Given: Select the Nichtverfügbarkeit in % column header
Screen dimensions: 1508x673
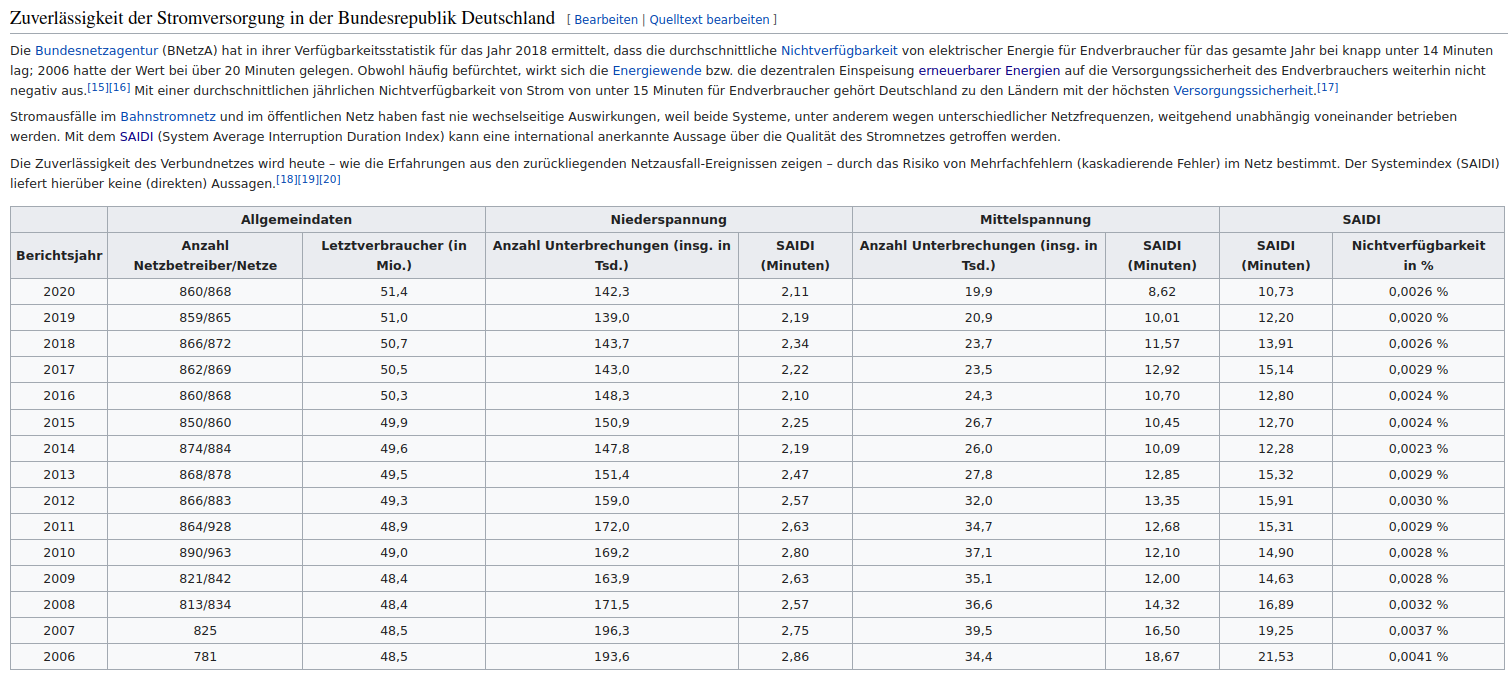Looking at the screenshot, I should (1417, 256).
